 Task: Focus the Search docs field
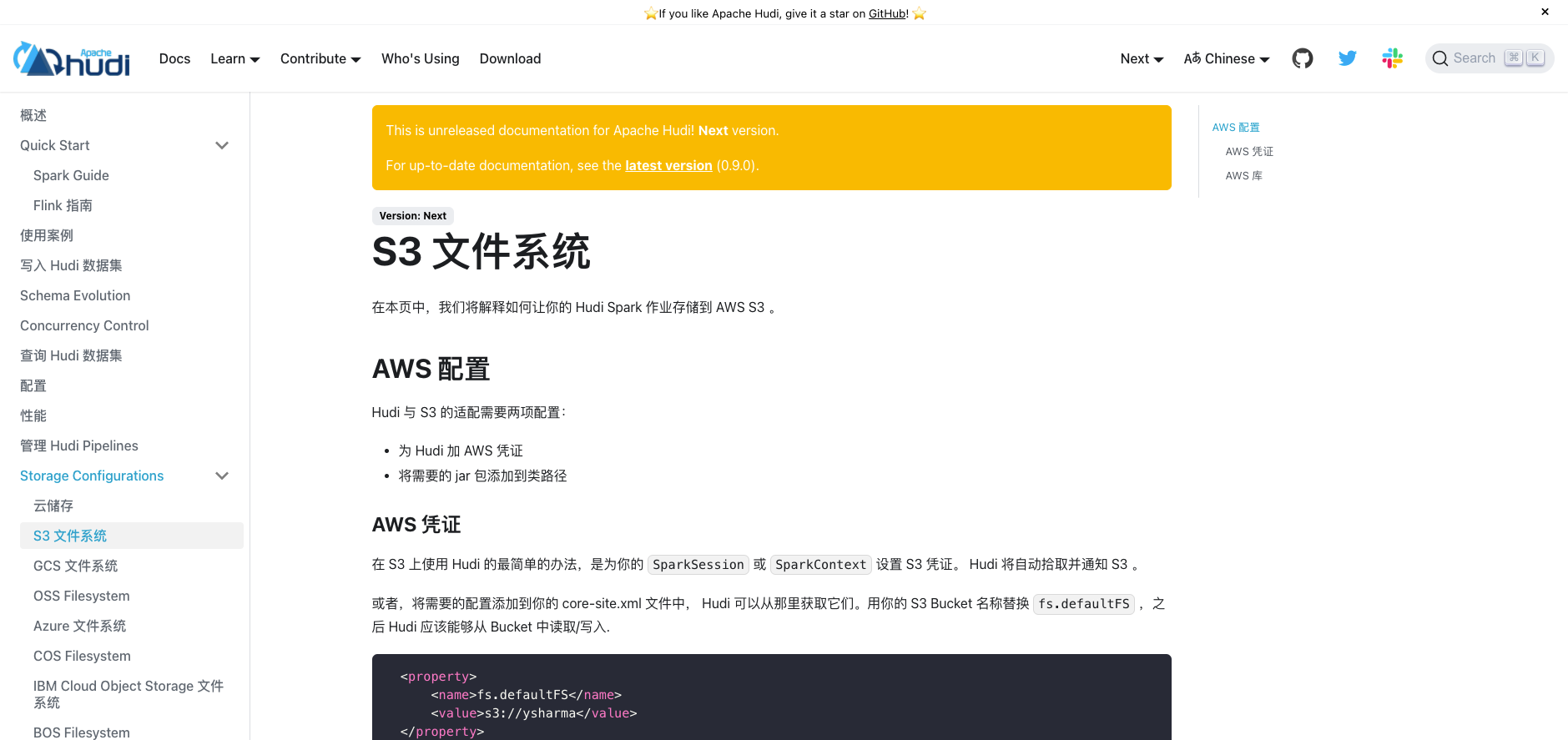click(x=1490, y=58)
